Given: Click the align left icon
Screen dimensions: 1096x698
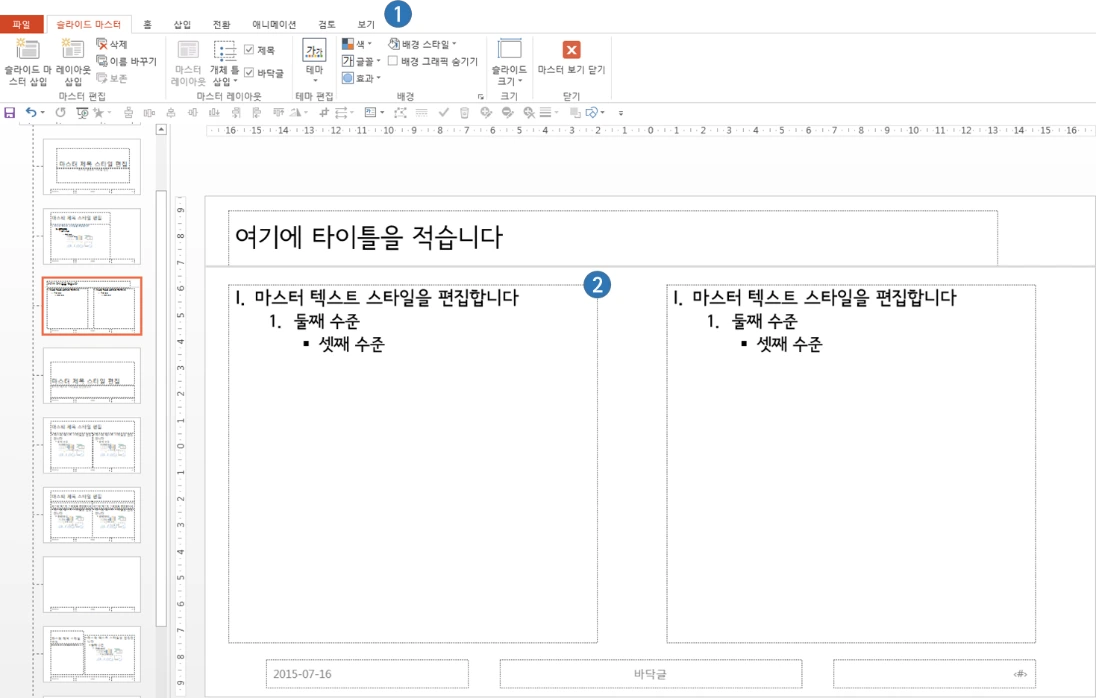Looking at the screenshot, I should pos(257,112).
